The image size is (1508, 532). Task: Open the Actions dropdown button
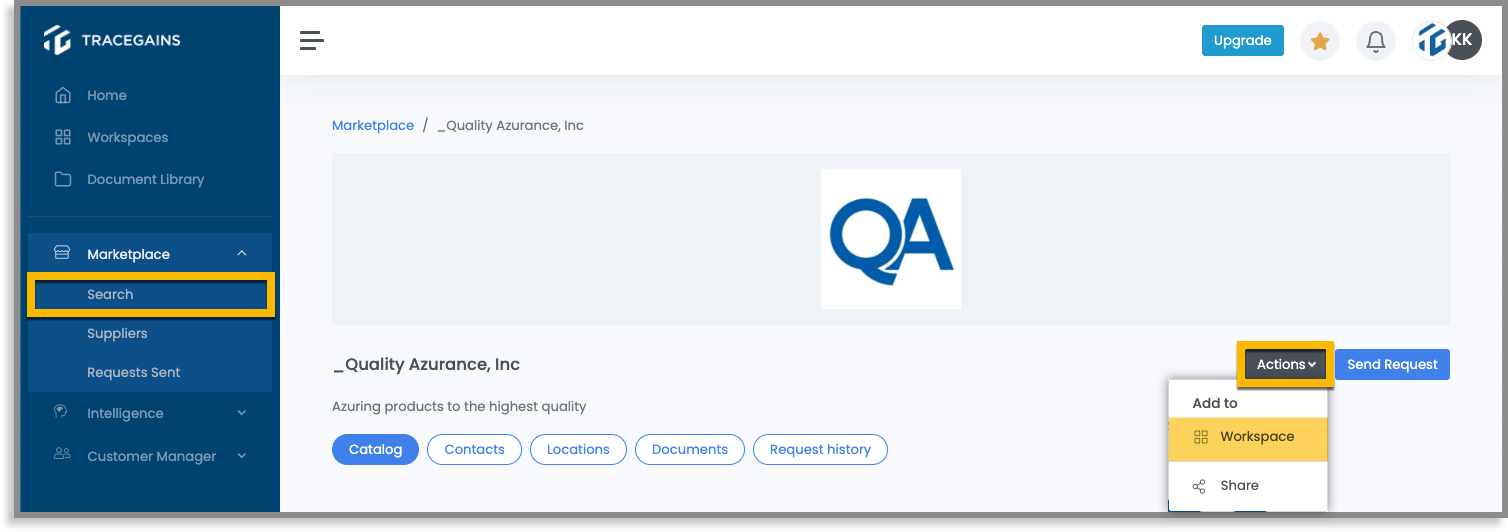point(1286,364)
